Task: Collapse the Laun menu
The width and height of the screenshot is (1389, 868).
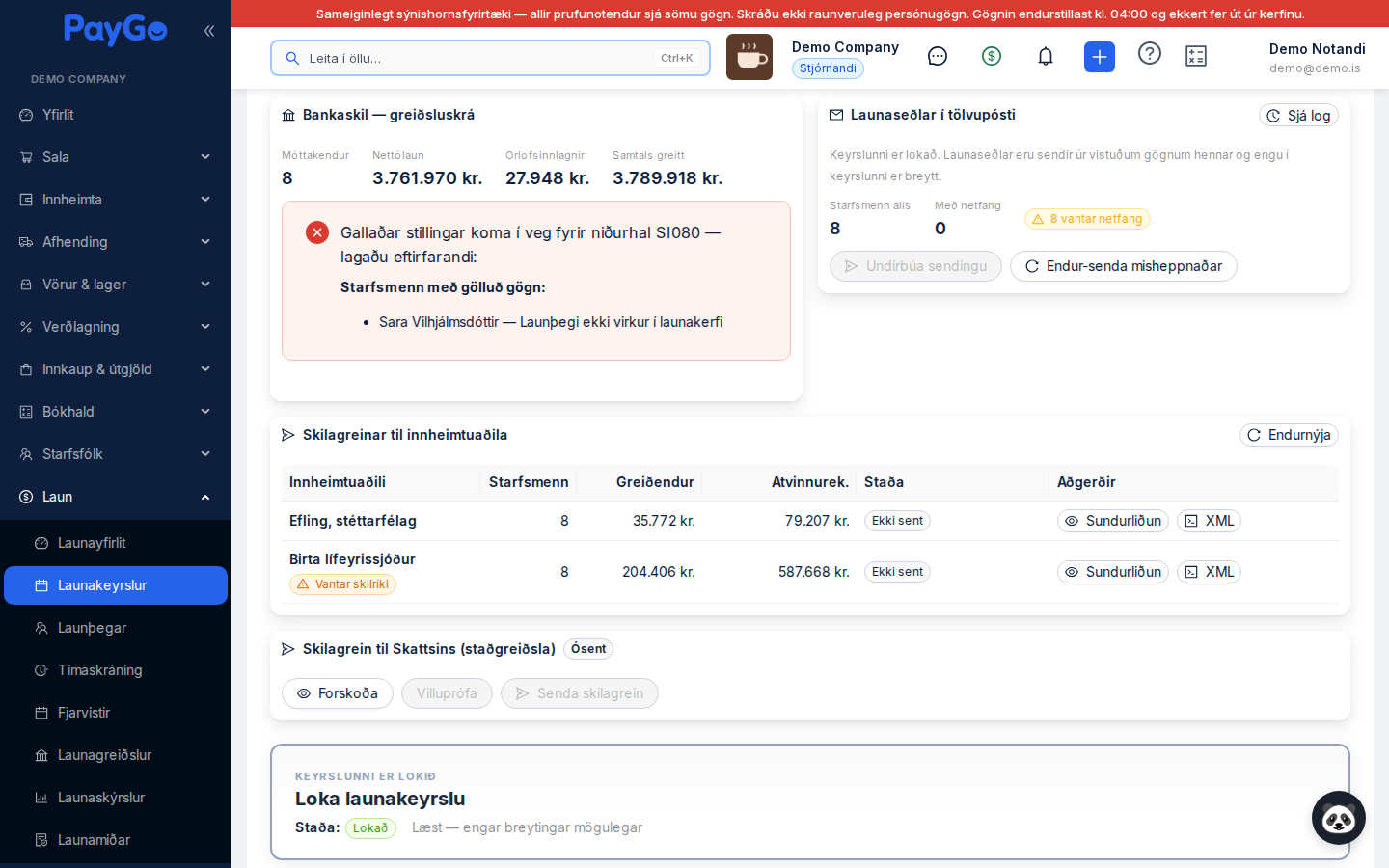Action: (x=116, y=497)
